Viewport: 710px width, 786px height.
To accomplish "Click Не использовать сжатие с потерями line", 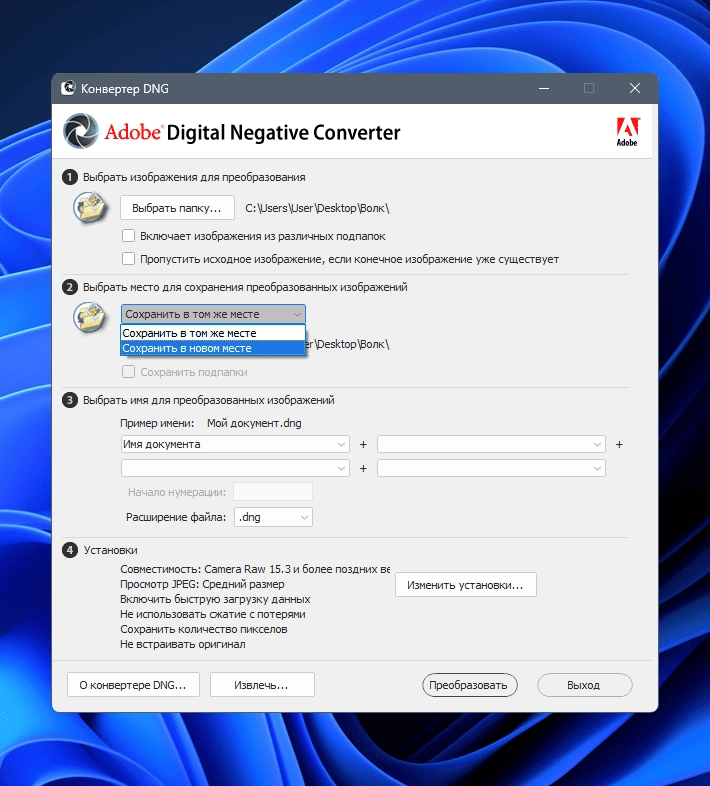I will coord(213,614).
